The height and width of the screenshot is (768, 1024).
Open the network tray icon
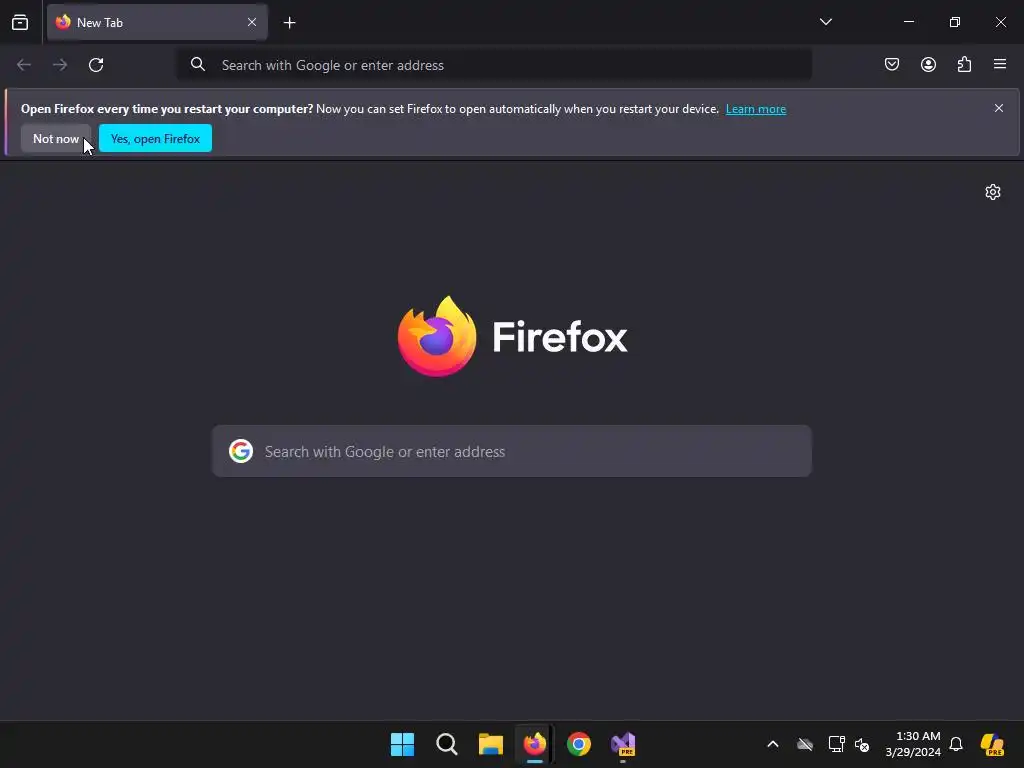(837, 744)
